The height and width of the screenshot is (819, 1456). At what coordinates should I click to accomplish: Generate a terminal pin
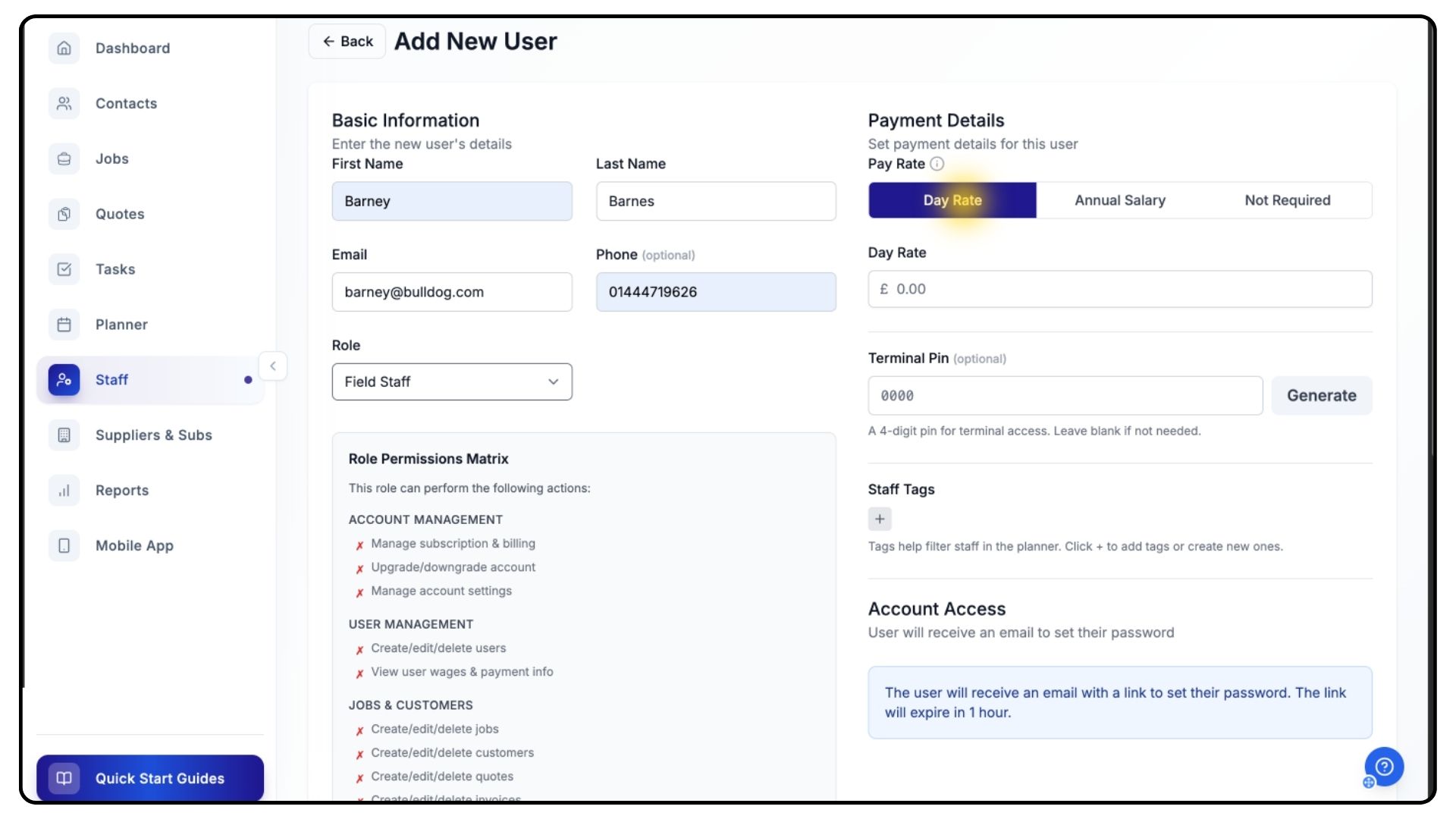(1321, 396)
